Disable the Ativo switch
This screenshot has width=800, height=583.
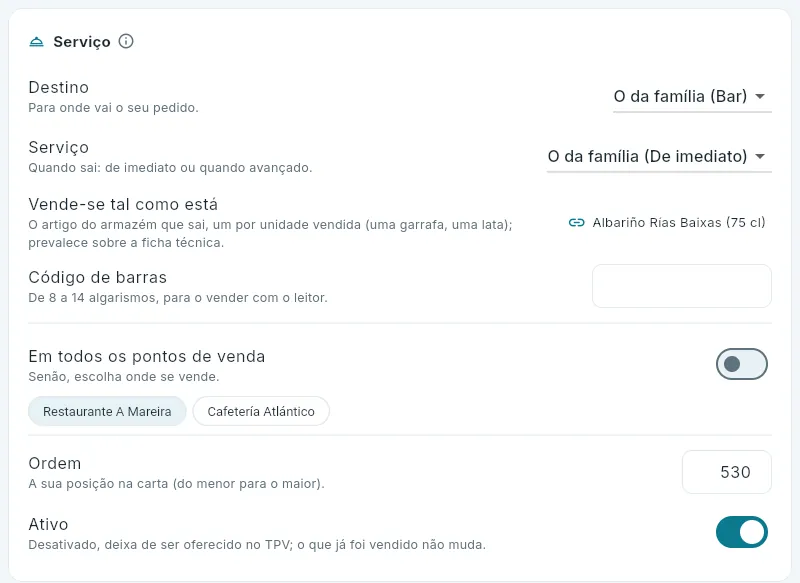click(x=741, y=532)
